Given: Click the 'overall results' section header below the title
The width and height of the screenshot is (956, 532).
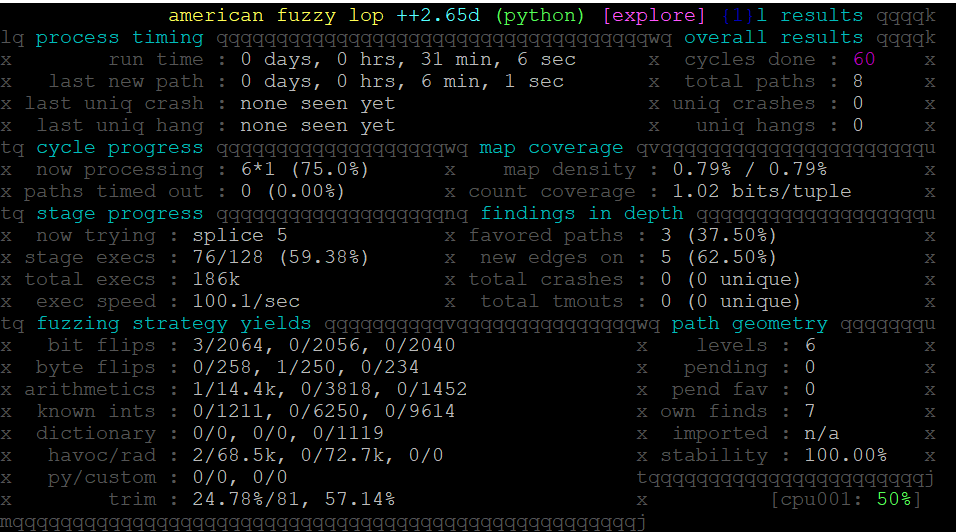Looking at the screenshot, I should pos(773,38).
